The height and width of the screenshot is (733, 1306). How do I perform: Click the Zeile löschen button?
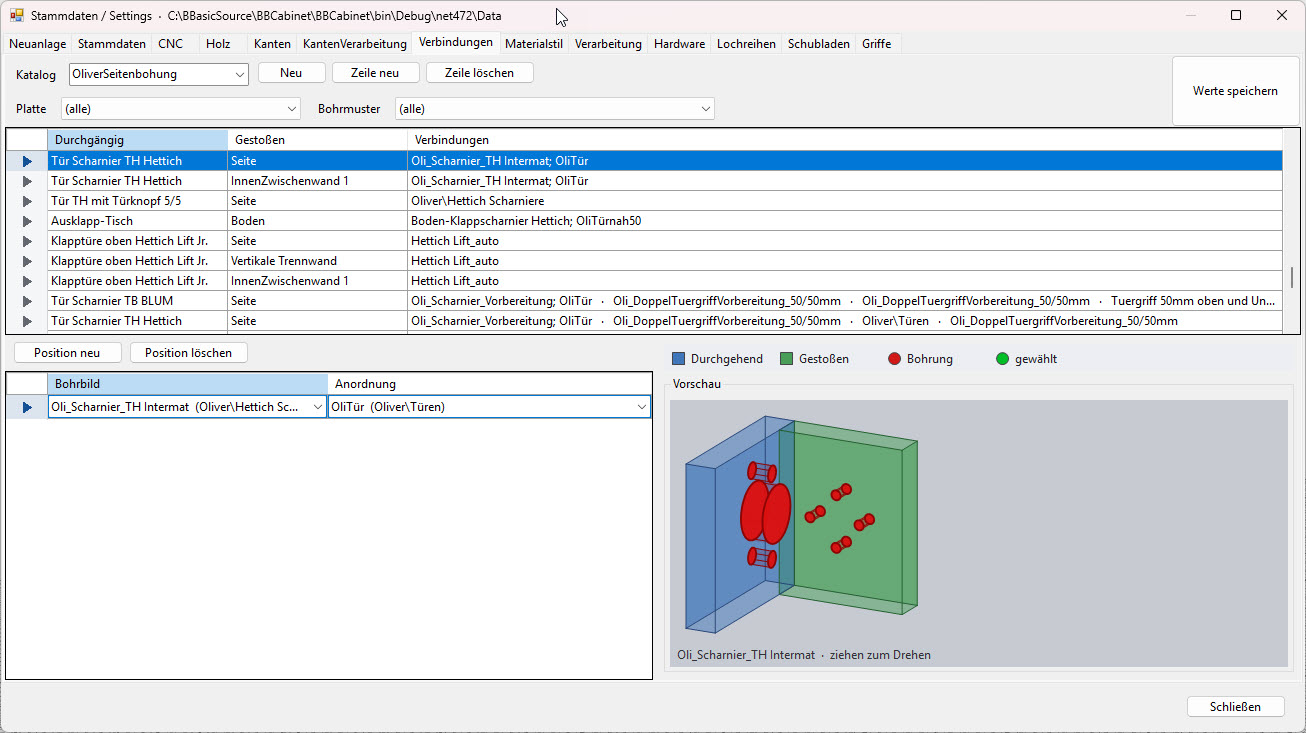[x=480, y=73]
